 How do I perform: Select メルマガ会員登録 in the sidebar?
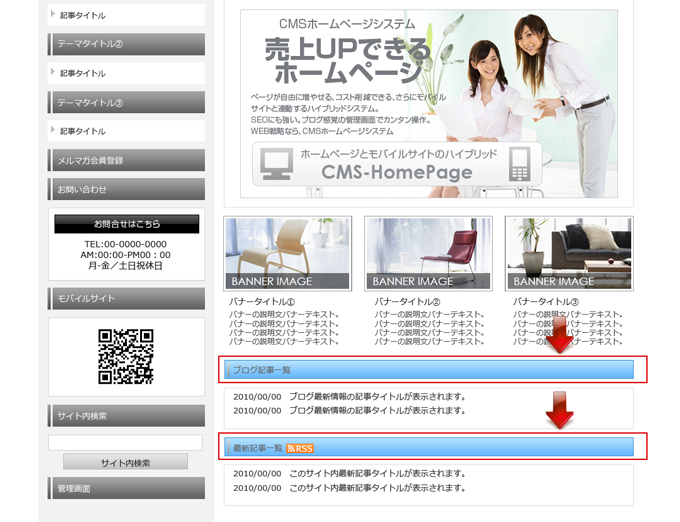(x=126, y=160)
